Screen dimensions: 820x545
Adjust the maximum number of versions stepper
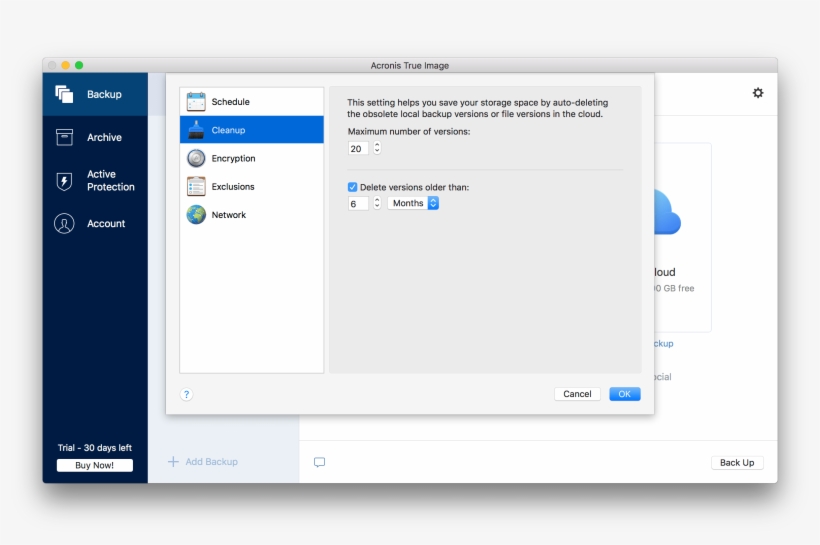point(377,148)
